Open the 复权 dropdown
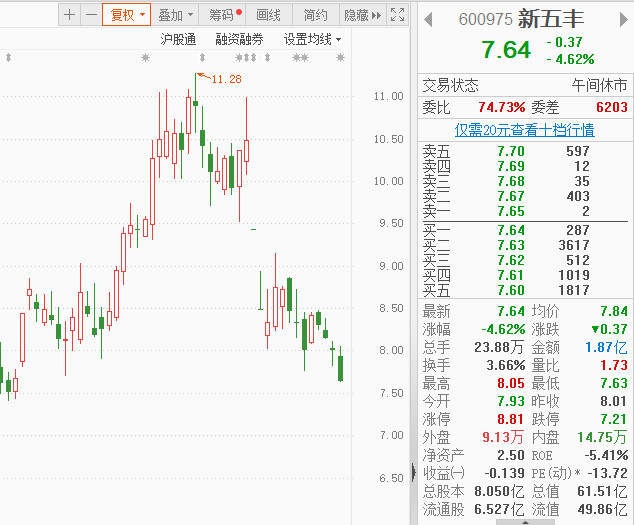 coord(127,15)
